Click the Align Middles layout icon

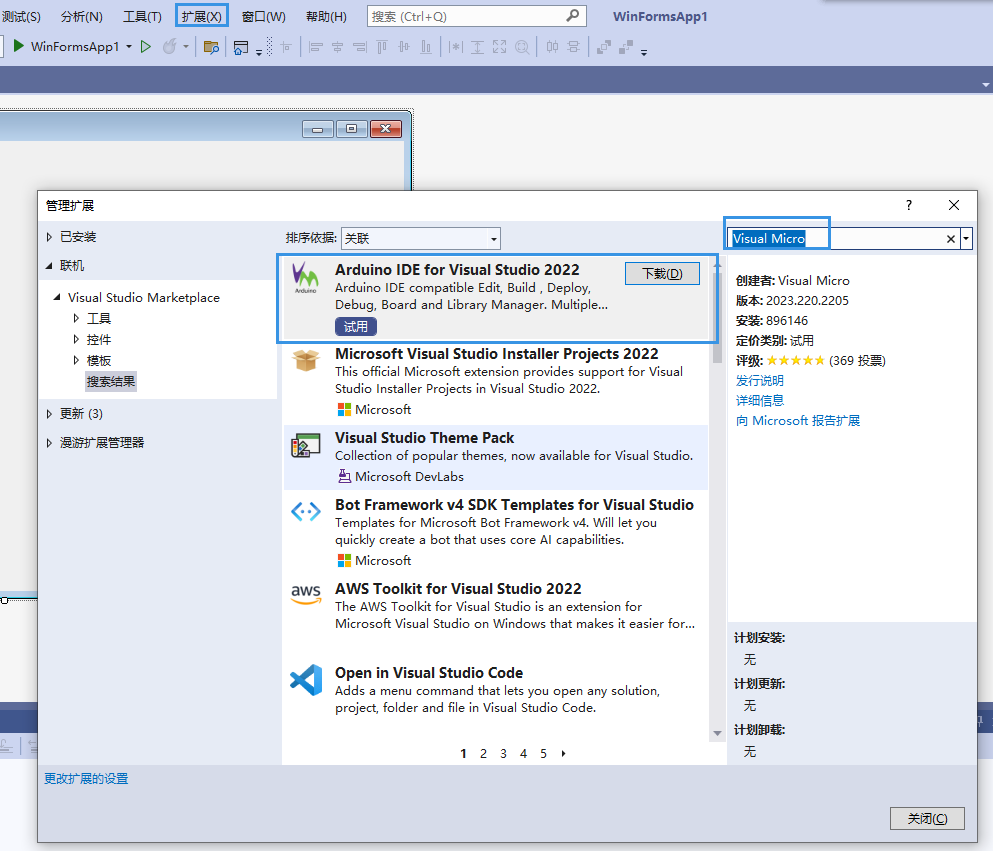[404, 47]
